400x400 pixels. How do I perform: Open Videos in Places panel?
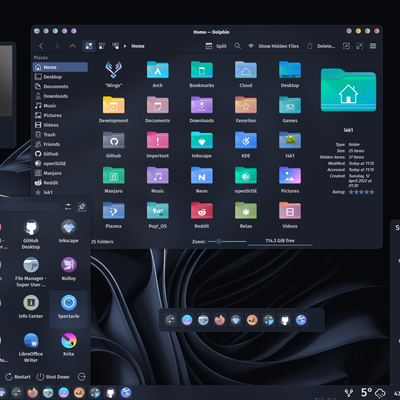(60, 125)
